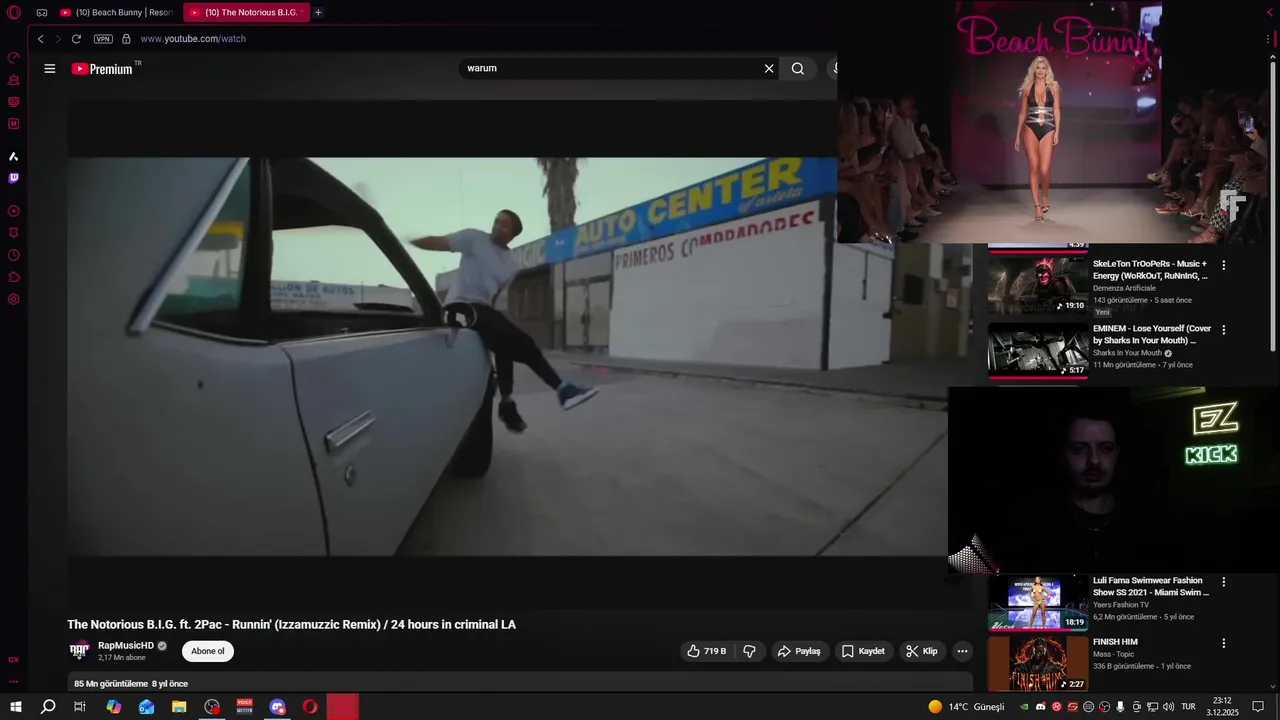1280x720 pixels.
Task: Open options menu for FINISH HIM video
Action: 1223,643
